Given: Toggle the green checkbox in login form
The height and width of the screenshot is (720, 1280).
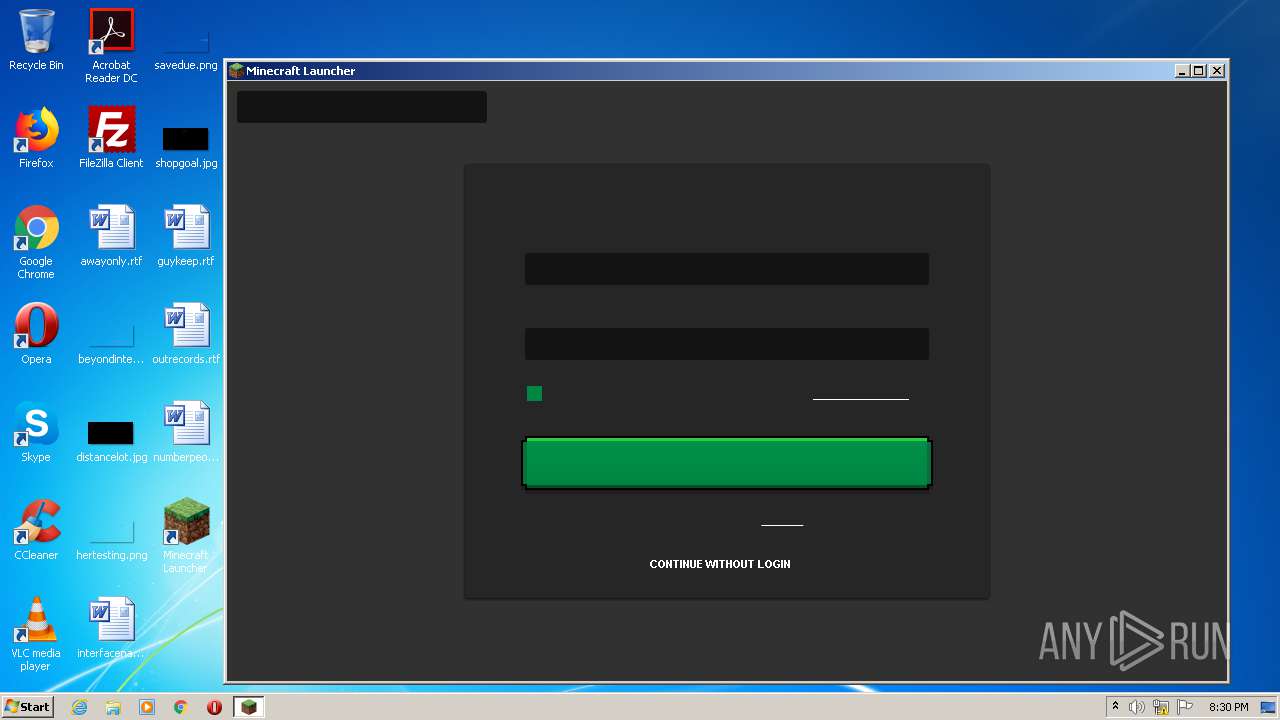Looking at the screenshot, I should click(x=534, y=394).
